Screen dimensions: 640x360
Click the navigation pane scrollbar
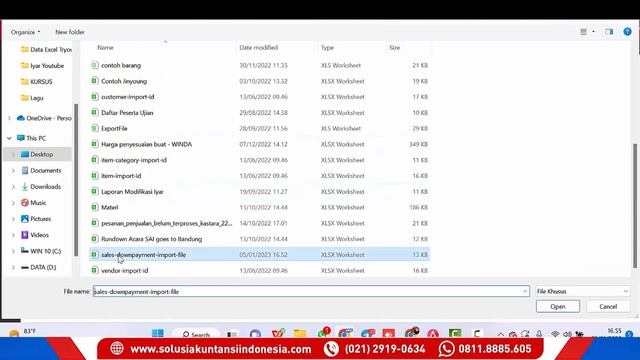(76, 180)
